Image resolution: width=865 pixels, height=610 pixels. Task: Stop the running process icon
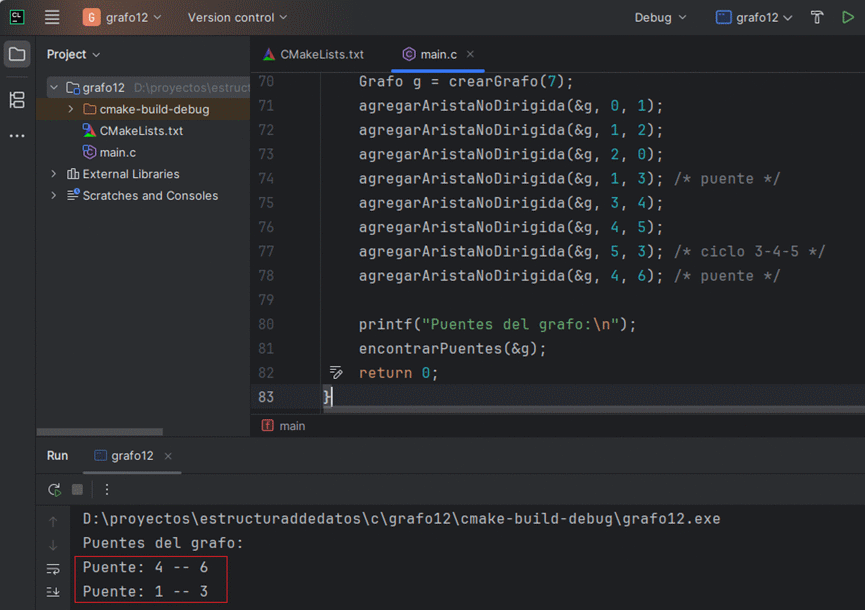77,490
